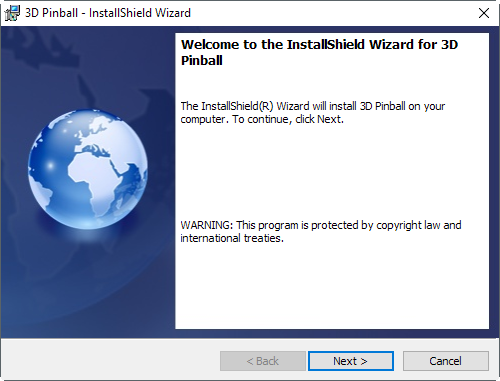Click the dark blue banner above the globe
500x381 pixels.
[88, 67]
